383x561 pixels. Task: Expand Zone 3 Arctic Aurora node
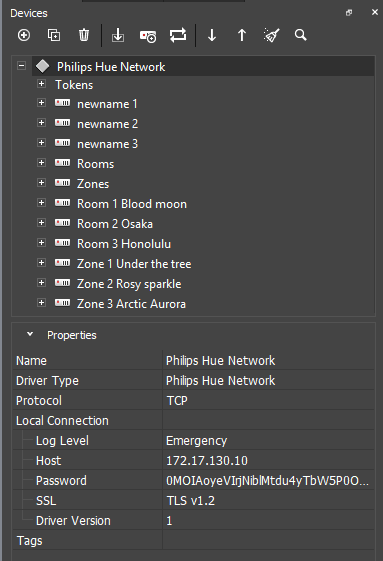tap(42, 303)
